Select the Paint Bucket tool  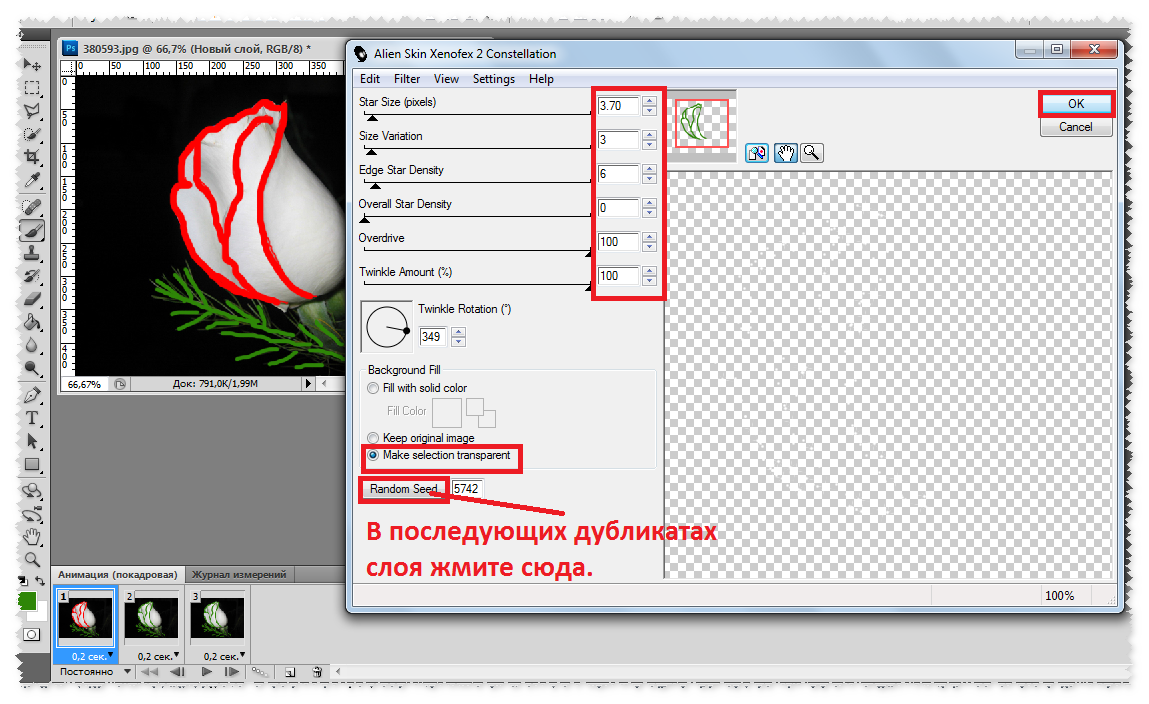pyautogui.click(x=32, y=322)
